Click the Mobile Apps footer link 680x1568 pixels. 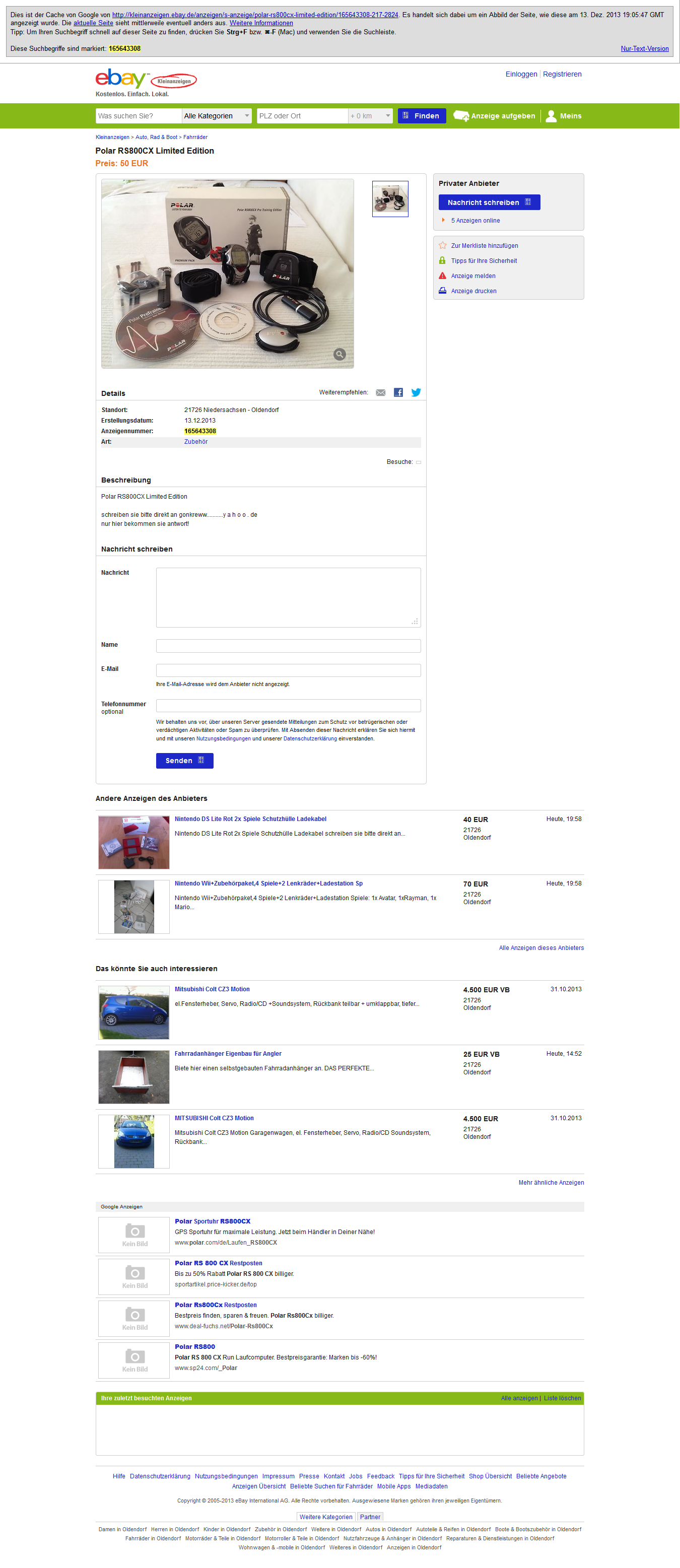pyautogui.click(x=394, y=1486)
